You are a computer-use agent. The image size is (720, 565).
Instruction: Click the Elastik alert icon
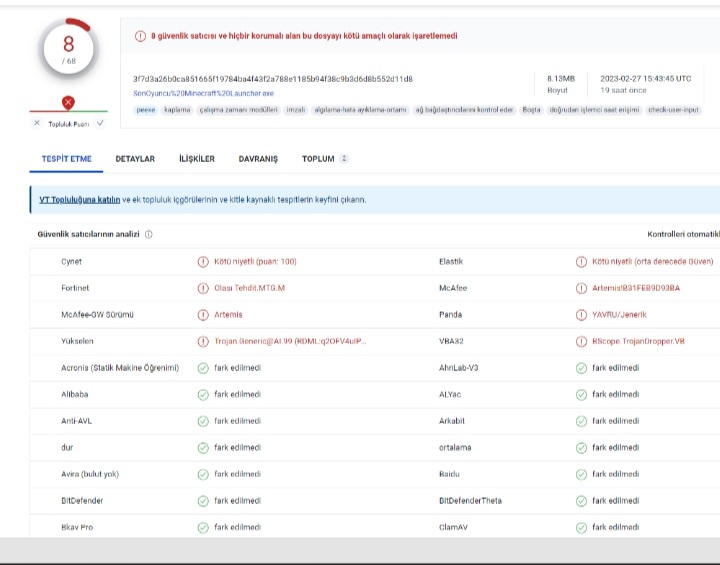coord(581,262)
